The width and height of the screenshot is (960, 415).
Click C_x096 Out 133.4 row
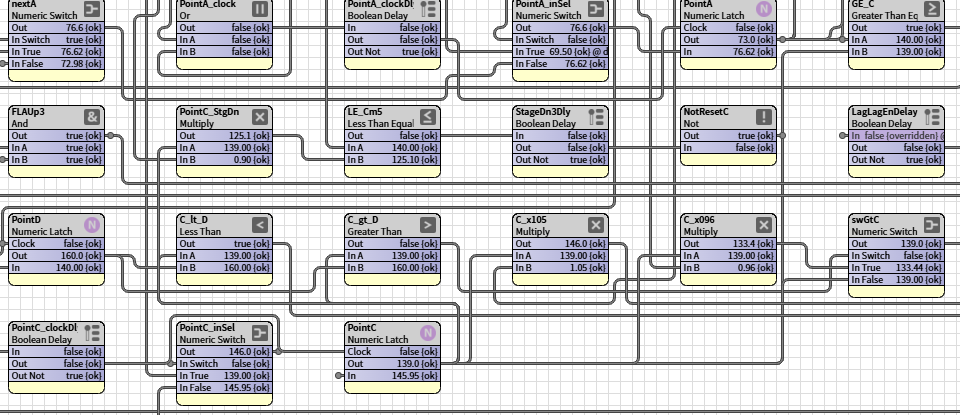point(729,244)
